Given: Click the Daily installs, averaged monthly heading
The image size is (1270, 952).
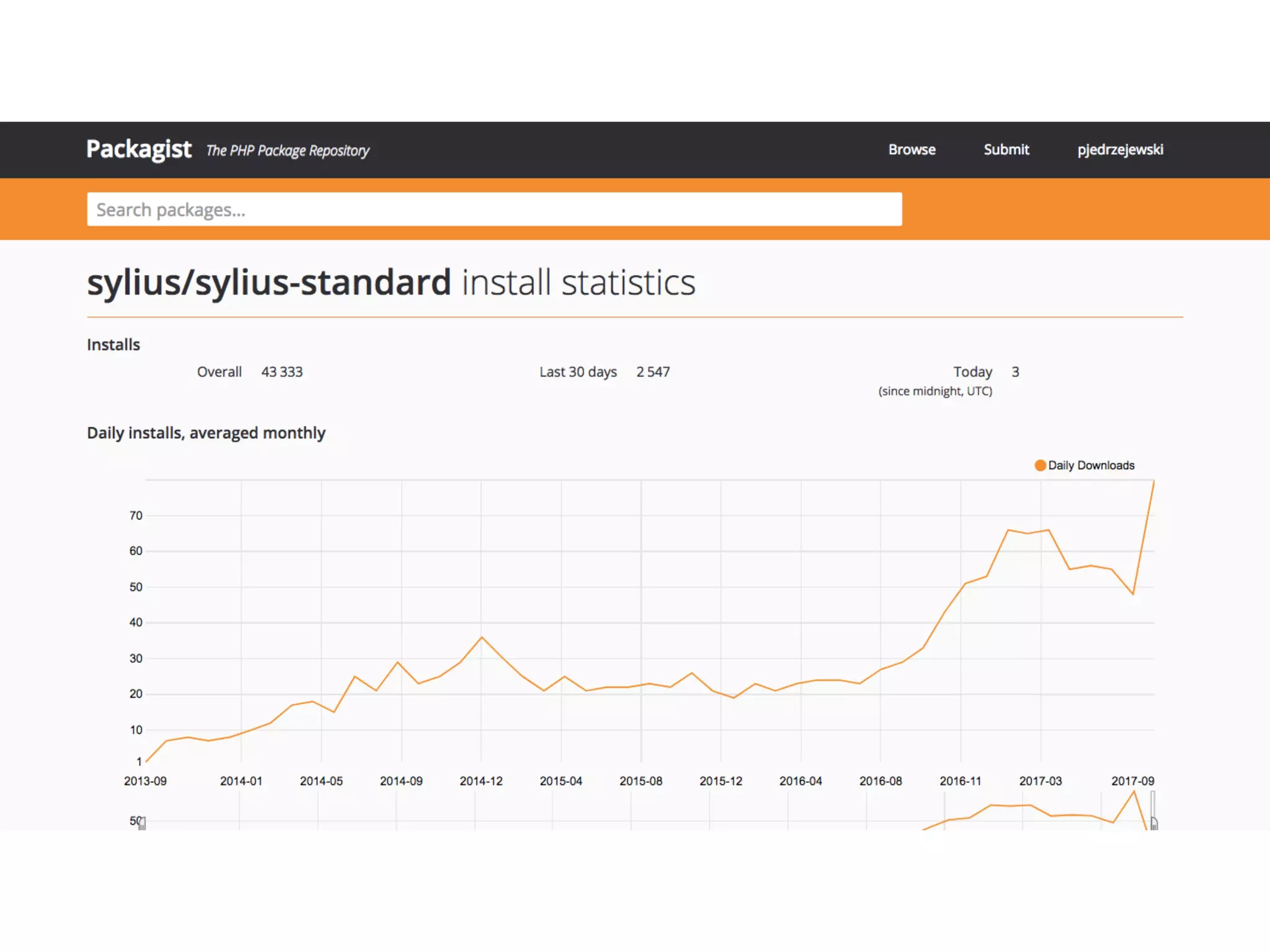Looking at the screenshot, I should click(206, 433).
